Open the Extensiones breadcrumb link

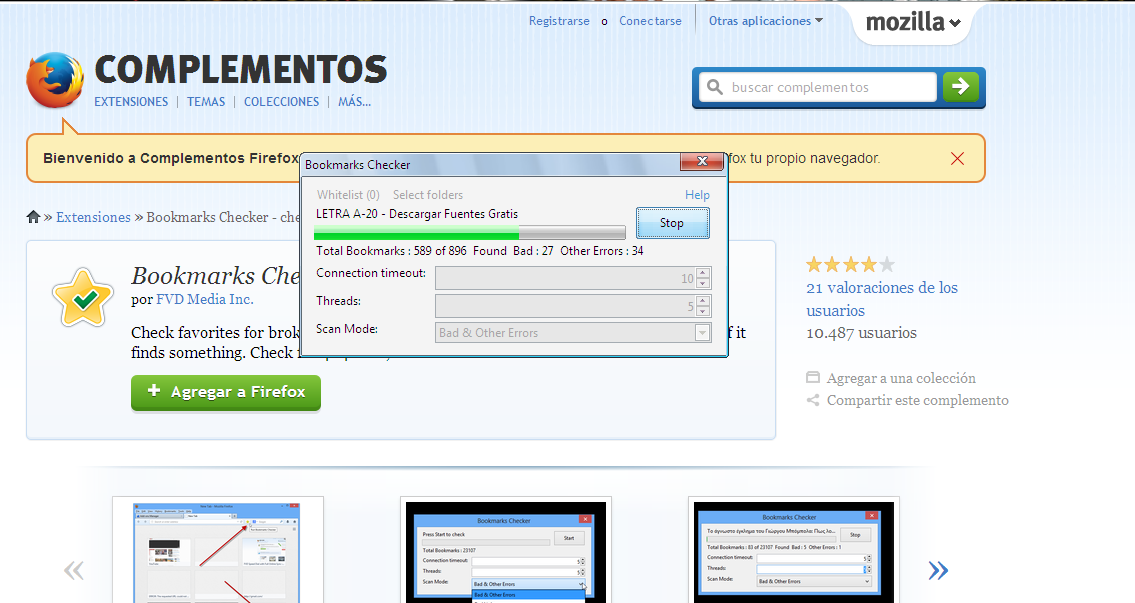coord(93,217)
